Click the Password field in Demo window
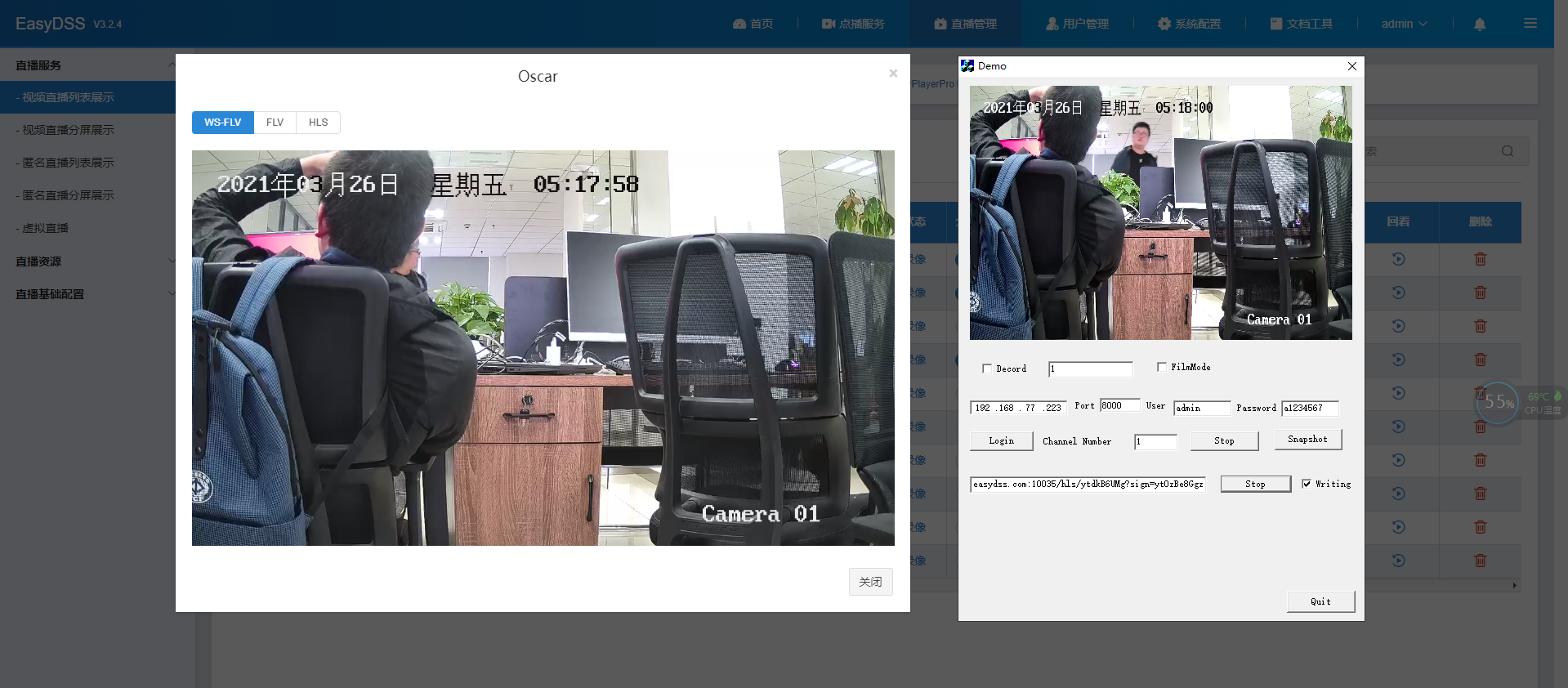The width and height of the screenshot is (1568, 688). [x=1310, y=408]
